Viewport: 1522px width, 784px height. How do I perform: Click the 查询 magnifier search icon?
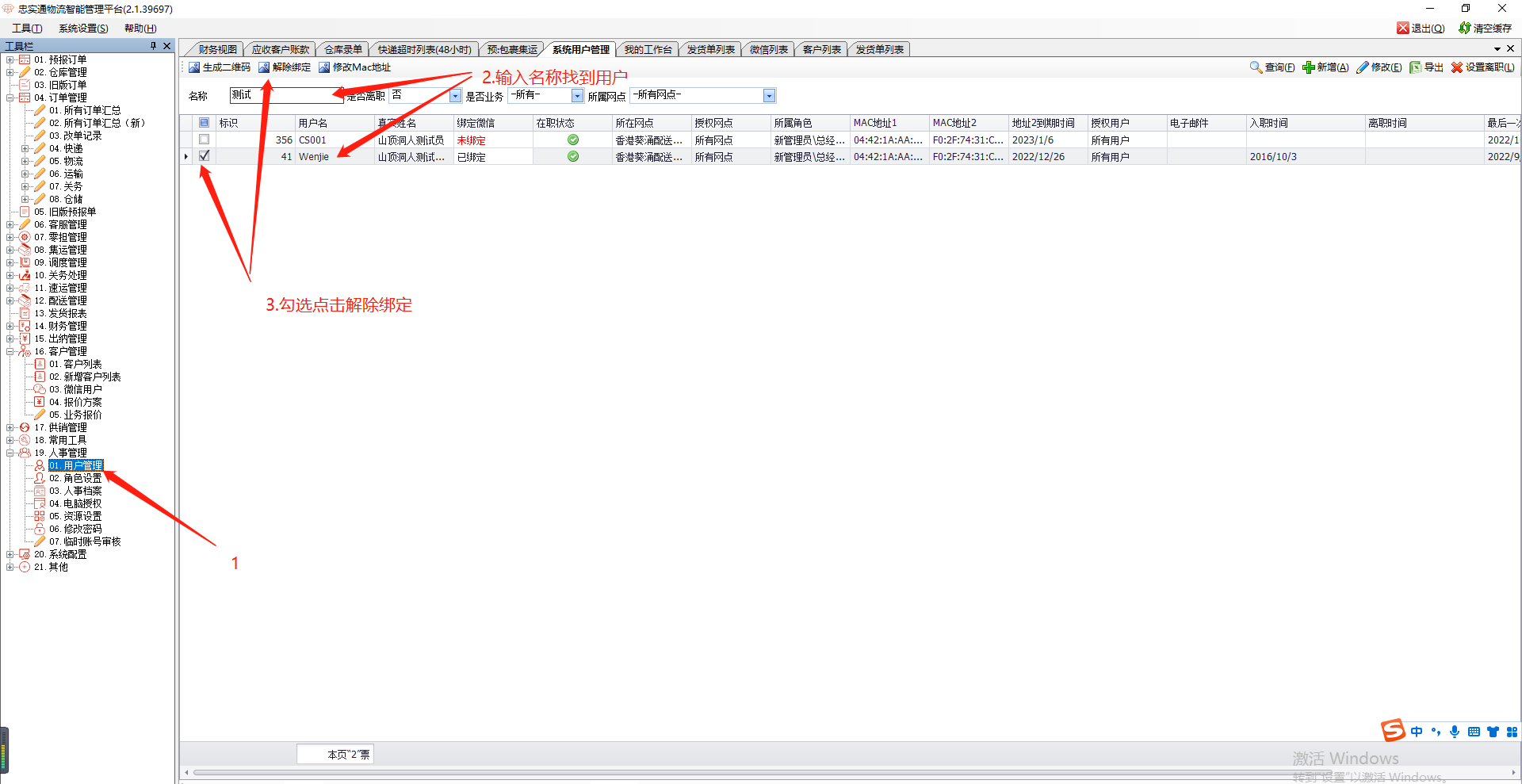(1256, 67)
